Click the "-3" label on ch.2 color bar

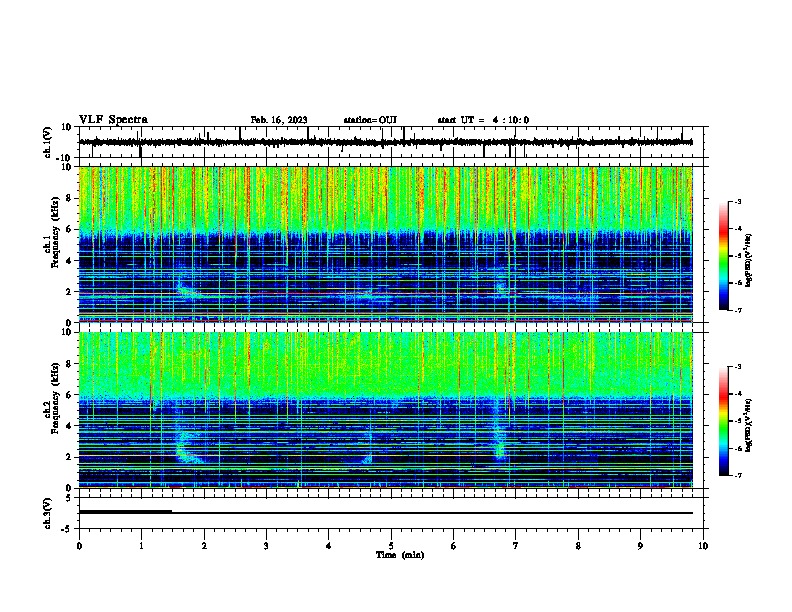[737, 367]
